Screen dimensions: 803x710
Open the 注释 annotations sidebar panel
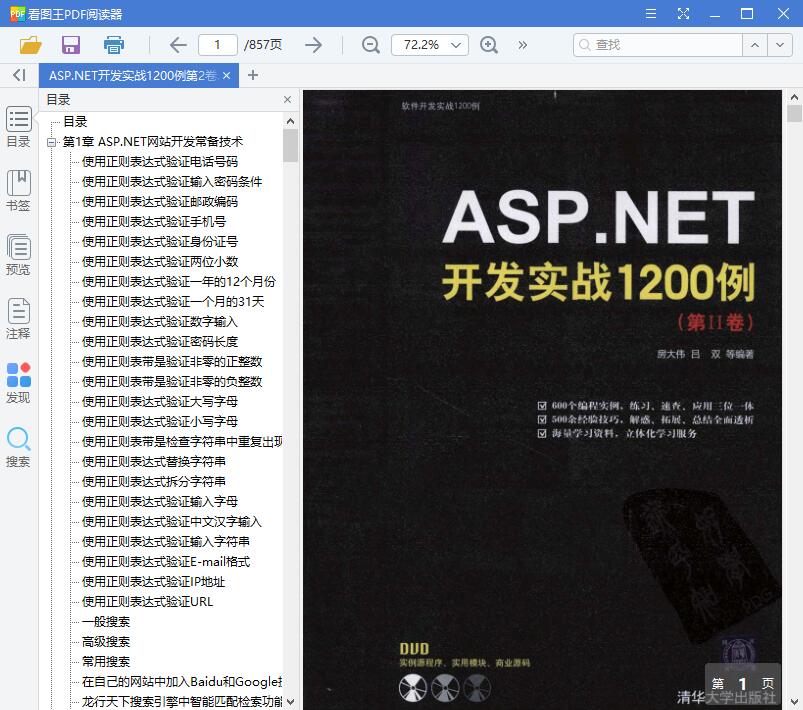[18, 319]
